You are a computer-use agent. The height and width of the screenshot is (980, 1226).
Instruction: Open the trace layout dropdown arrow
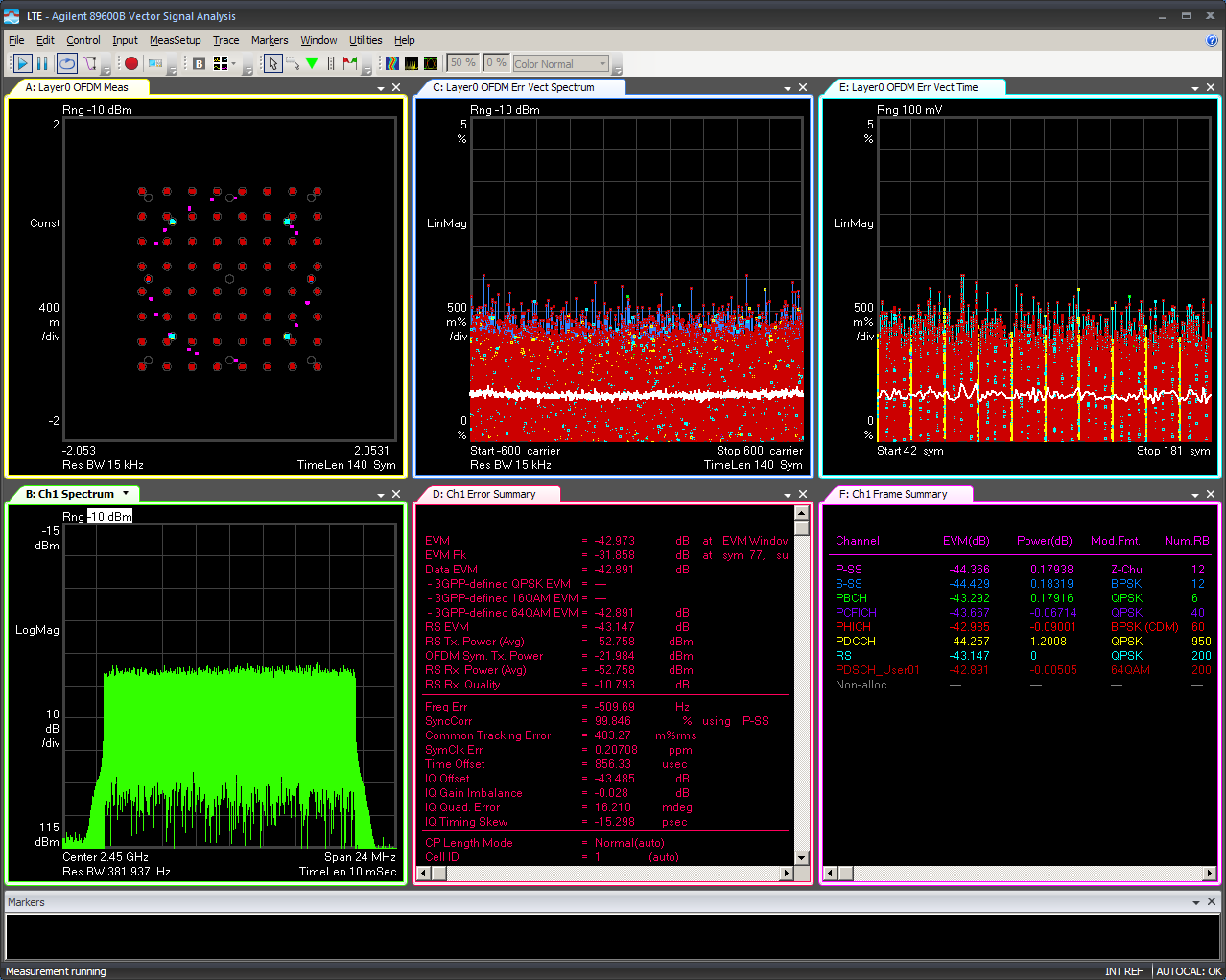233,63
